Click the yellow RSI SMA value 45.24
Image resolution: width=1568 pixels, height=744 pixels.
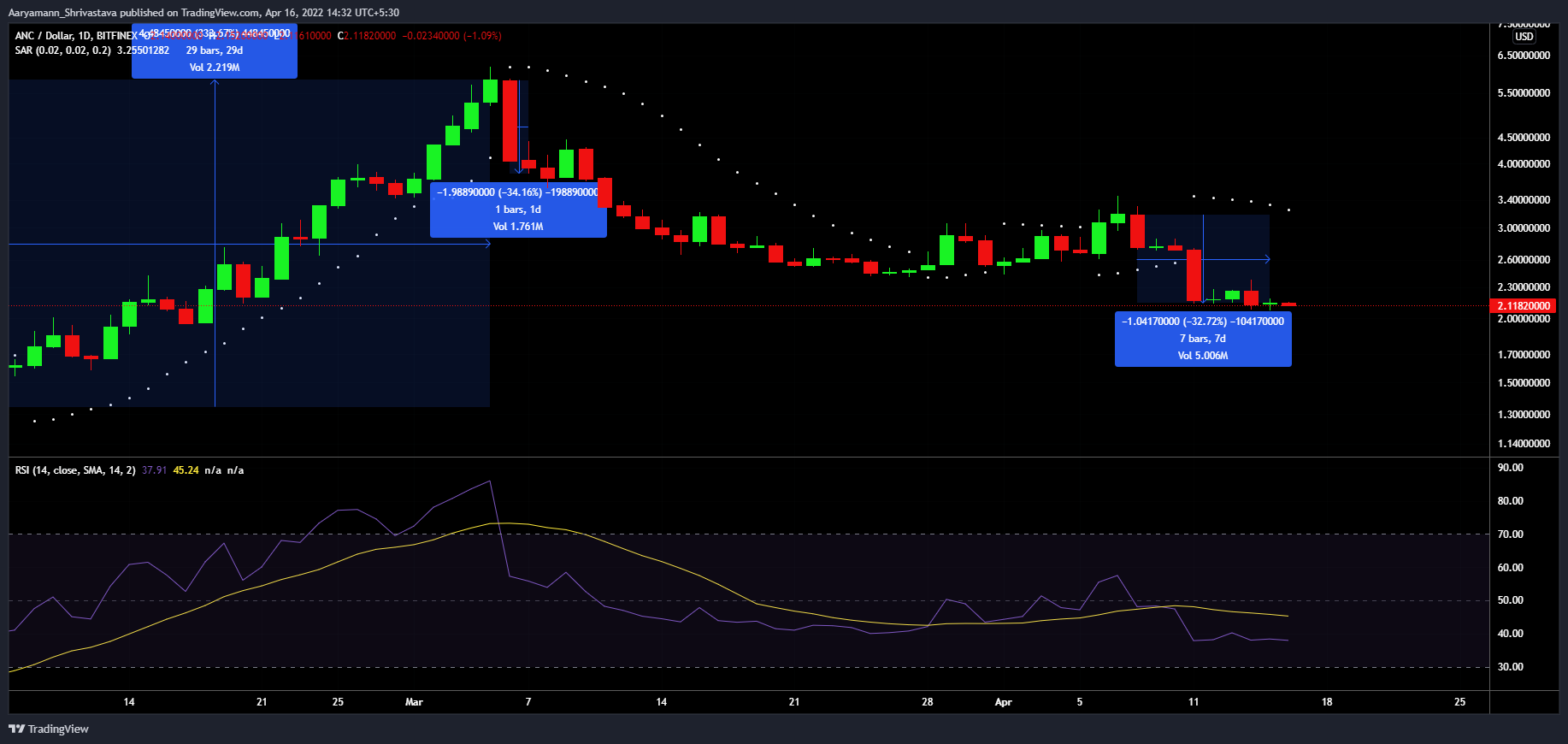186,470
